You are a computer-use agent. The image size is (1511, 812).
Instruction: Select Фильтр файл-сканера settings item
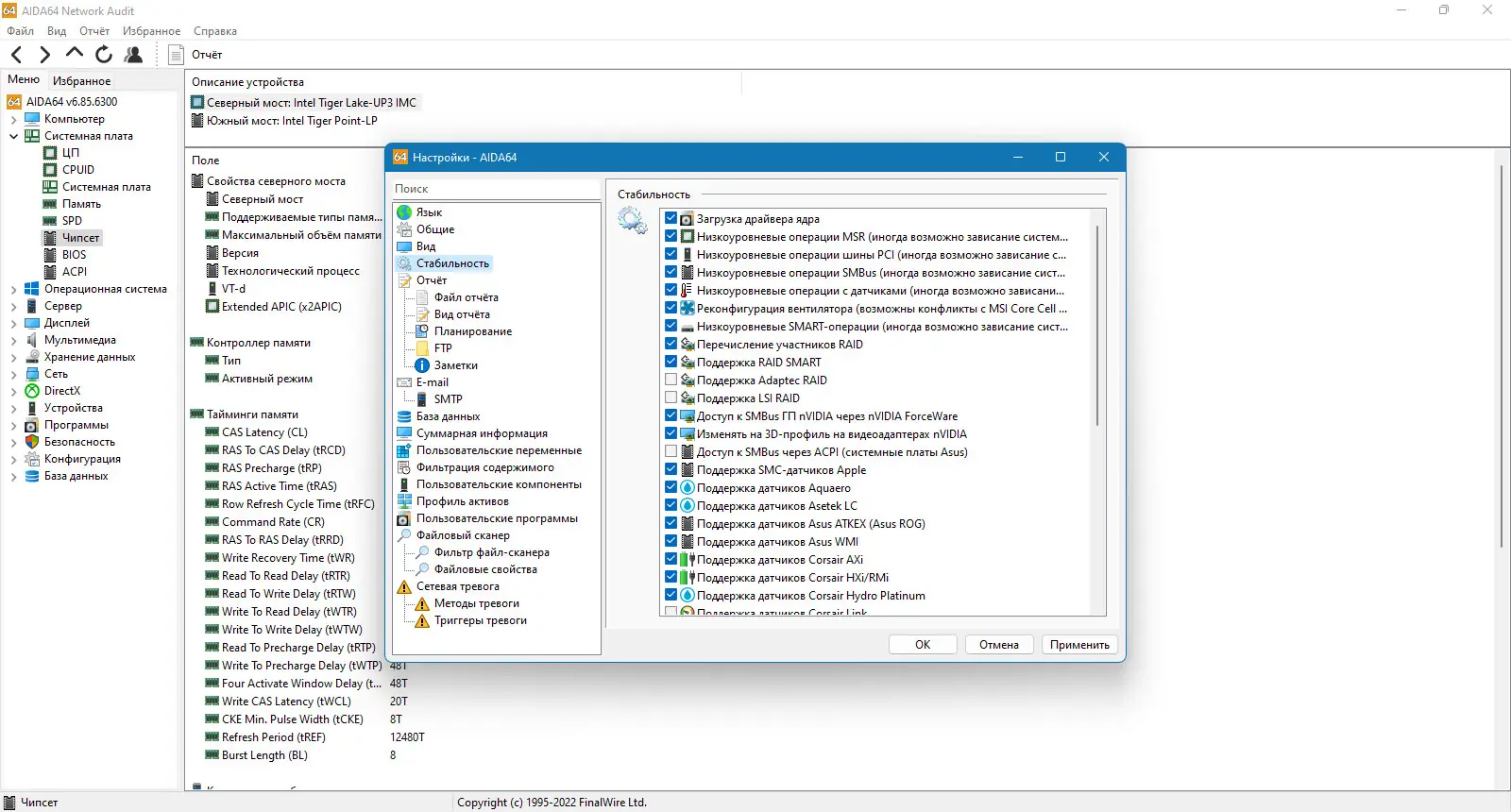(x=492, y=552)
